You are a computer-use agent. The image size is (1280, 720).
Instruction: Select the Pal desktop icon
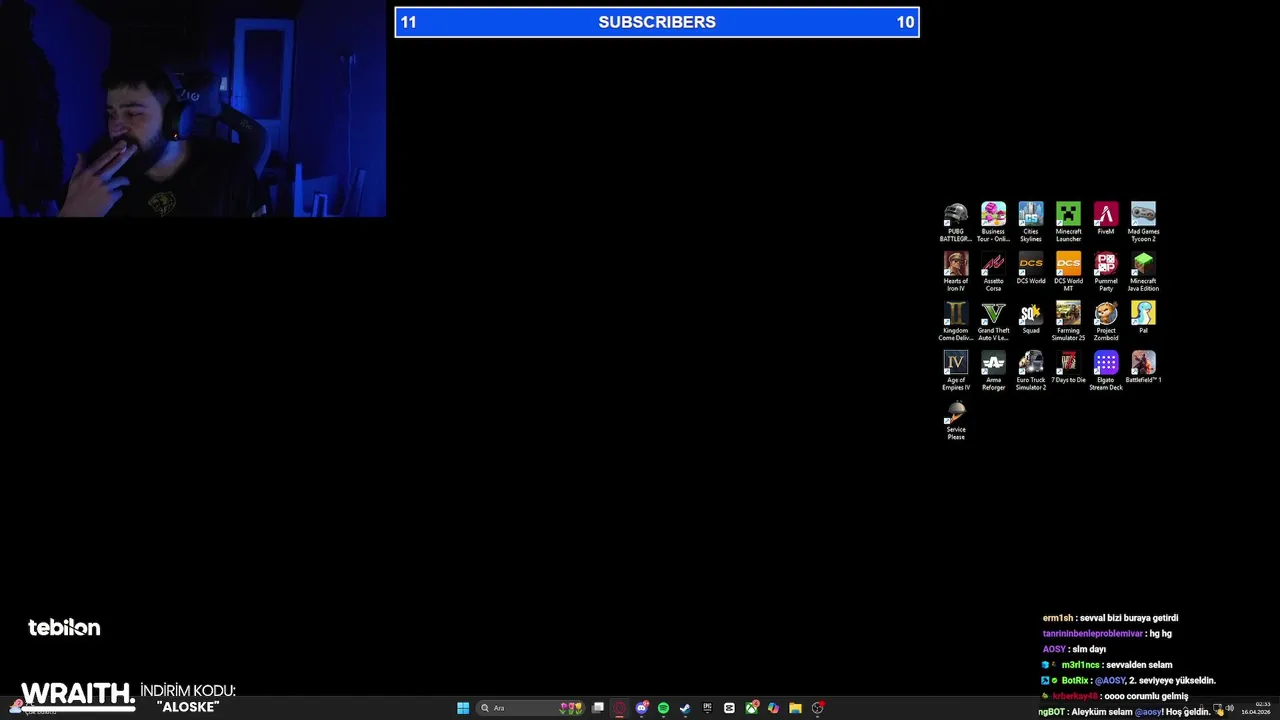click(1143, 318)
